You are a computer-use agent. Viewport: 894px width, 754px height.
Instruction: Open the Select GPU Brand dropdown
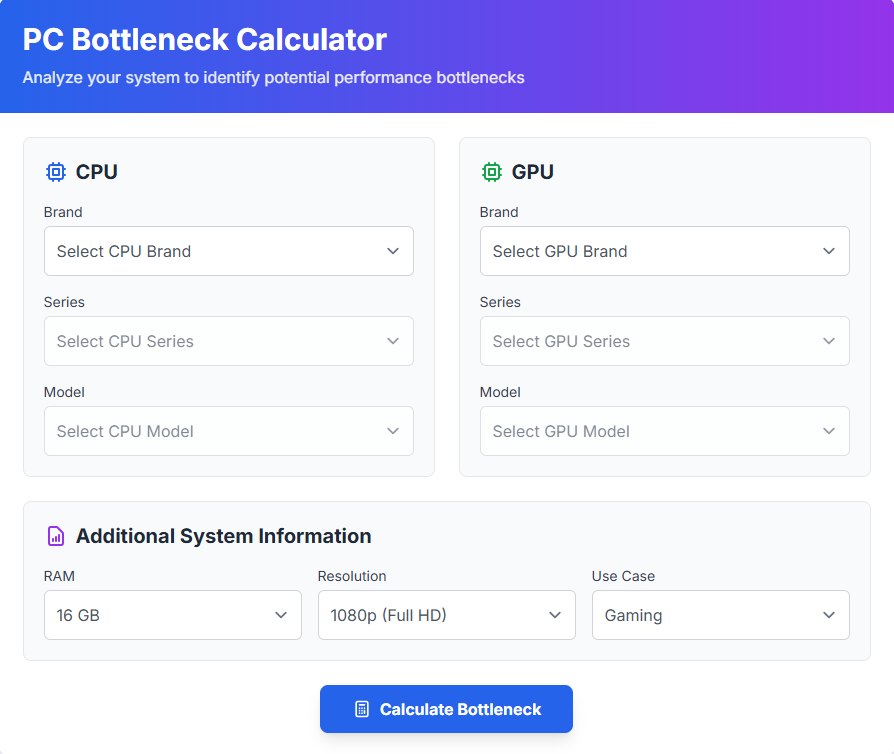click(x=664, y=251)
